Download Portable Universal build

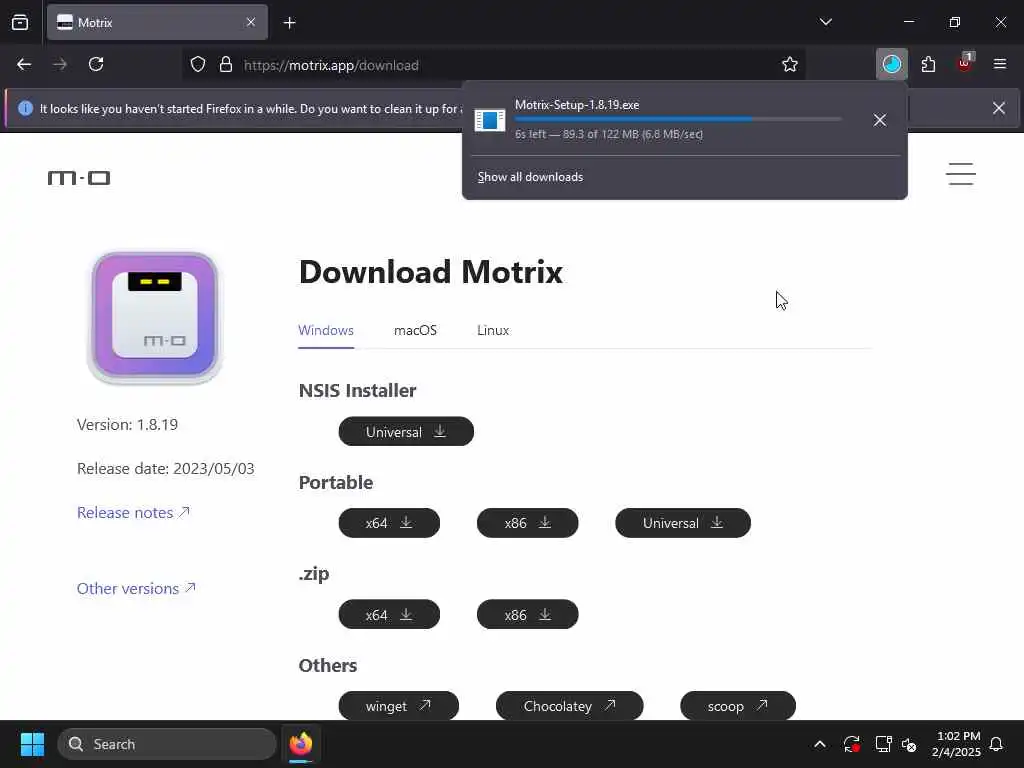click(683, 523)
